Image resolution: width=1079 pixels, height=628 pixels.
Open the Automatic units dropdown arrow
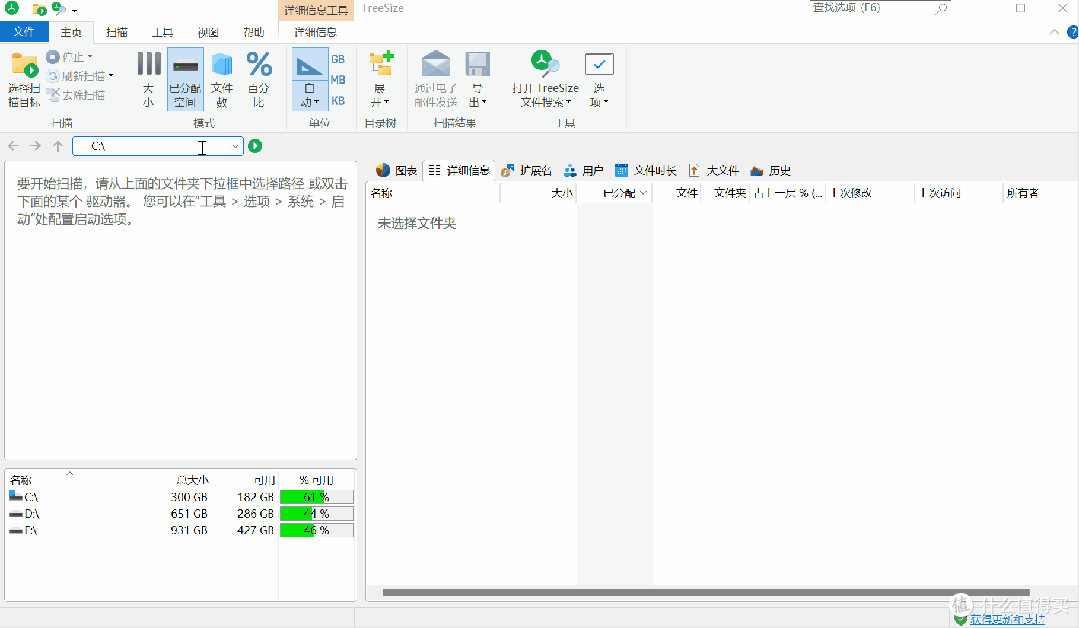click(317, 102)
